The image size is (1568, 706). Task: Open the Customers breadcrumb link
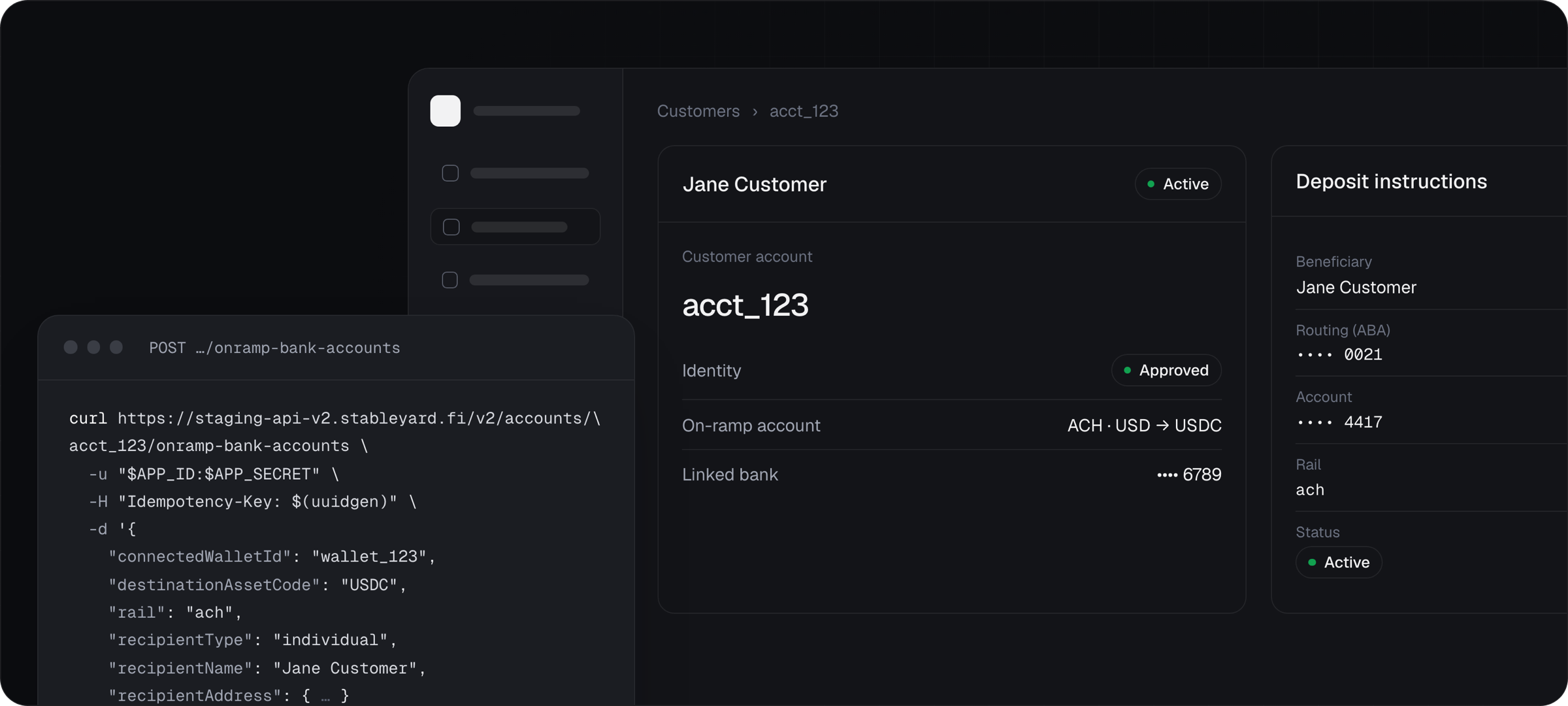[698, 111]
